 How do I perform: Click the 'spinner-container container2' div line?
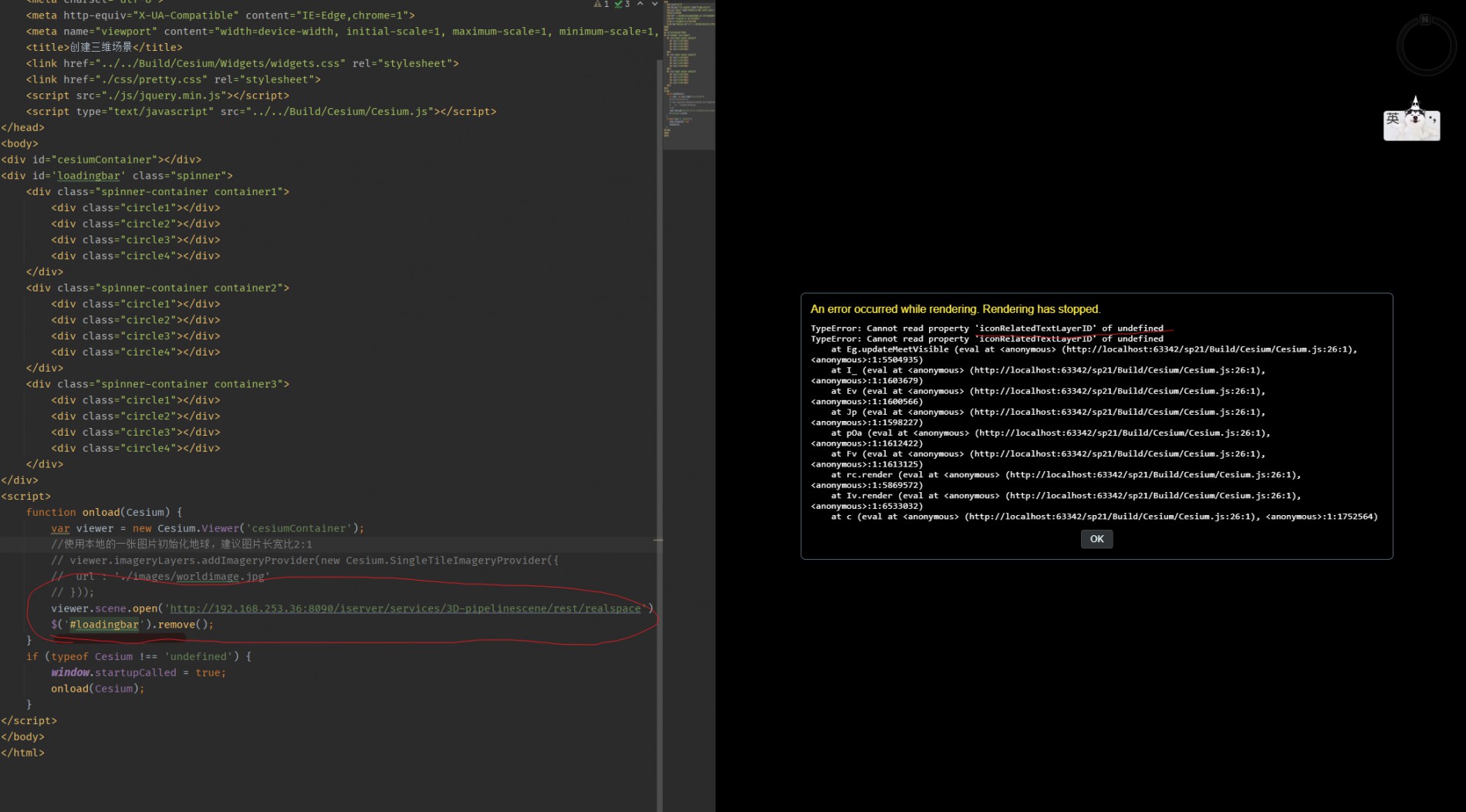(x=157, y=288)
